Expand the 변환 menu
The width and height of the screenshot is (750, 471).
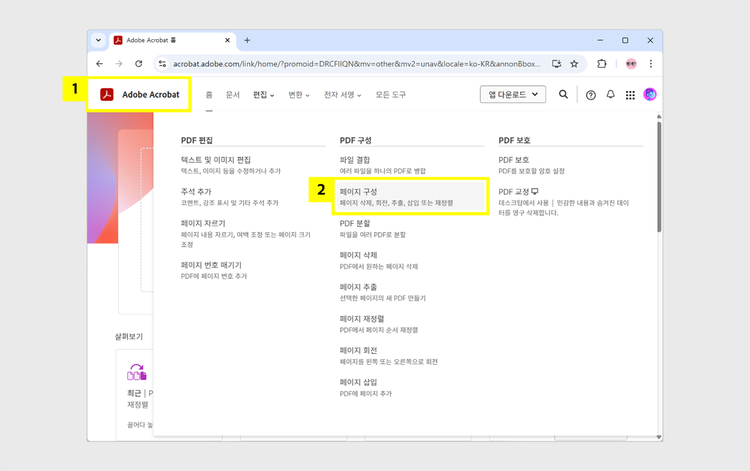[x=299, y=95]
